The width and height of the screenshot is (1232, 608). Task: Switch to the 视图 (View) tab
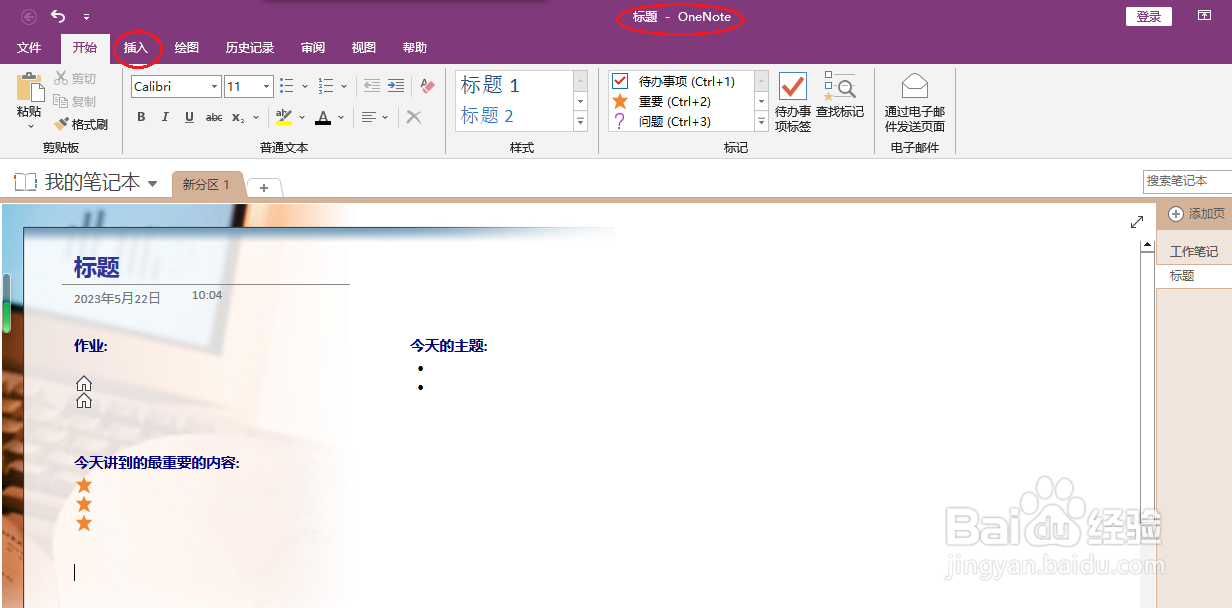click(364, 48)
